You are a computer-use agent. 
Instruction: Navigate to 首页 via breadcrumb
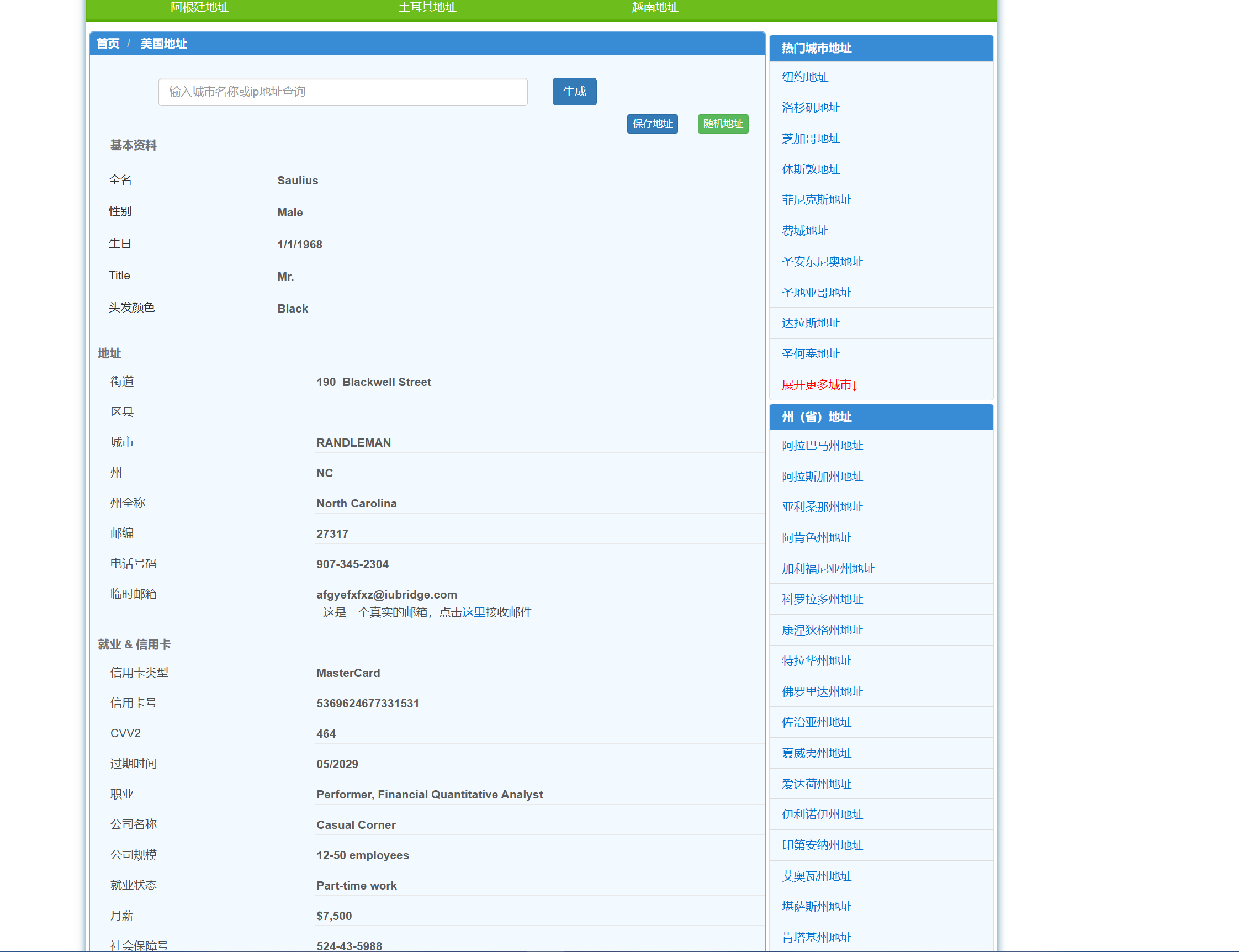[x=108, y=43]
